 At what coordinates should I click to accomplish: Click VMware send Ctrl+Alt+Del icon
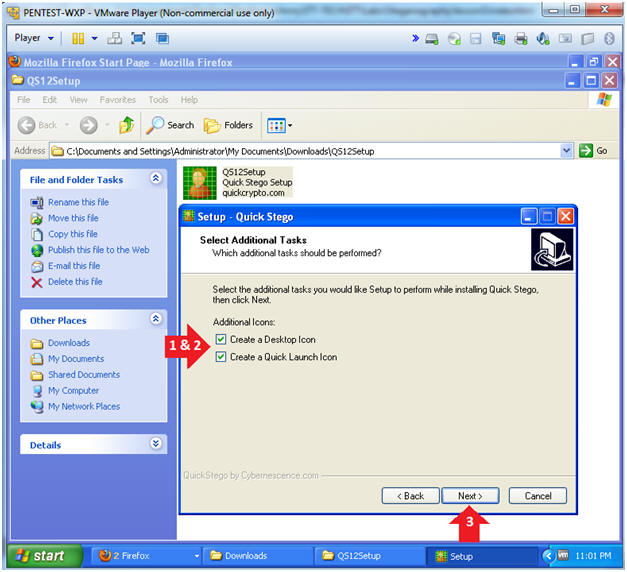115,38
